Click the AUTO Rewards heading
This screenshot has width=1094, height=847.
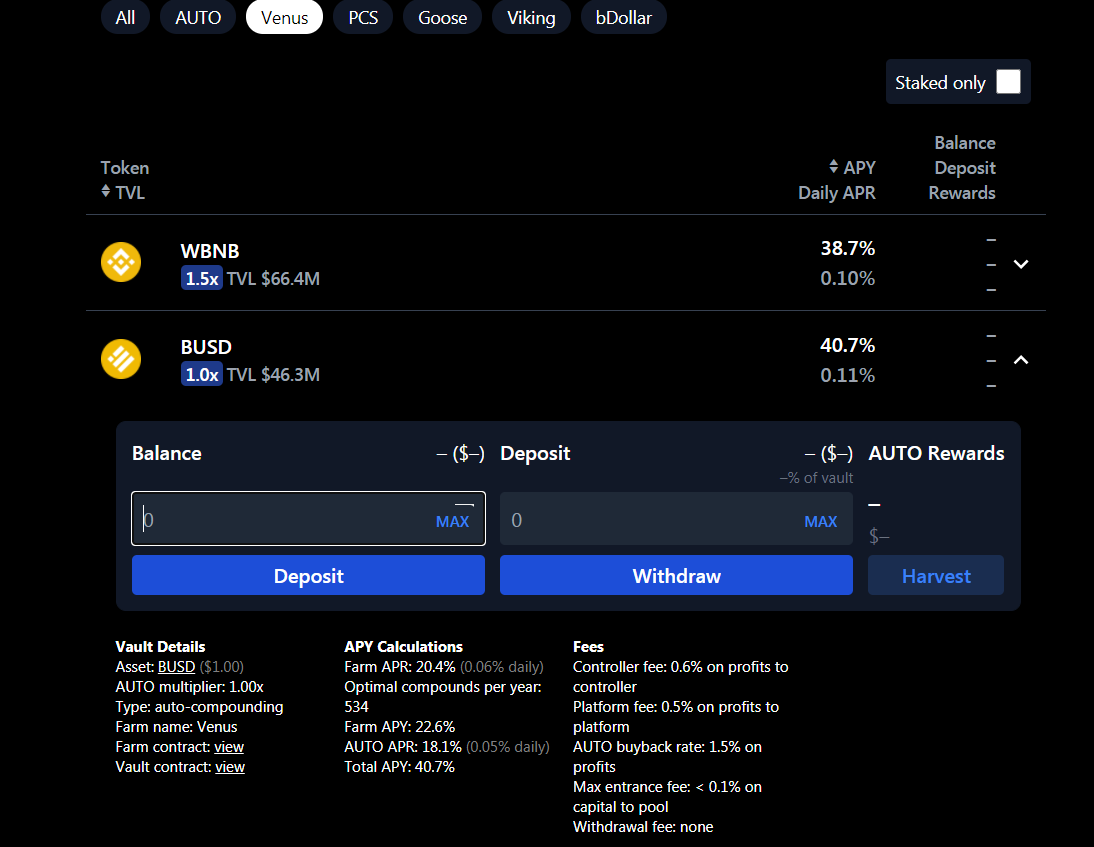936,454
